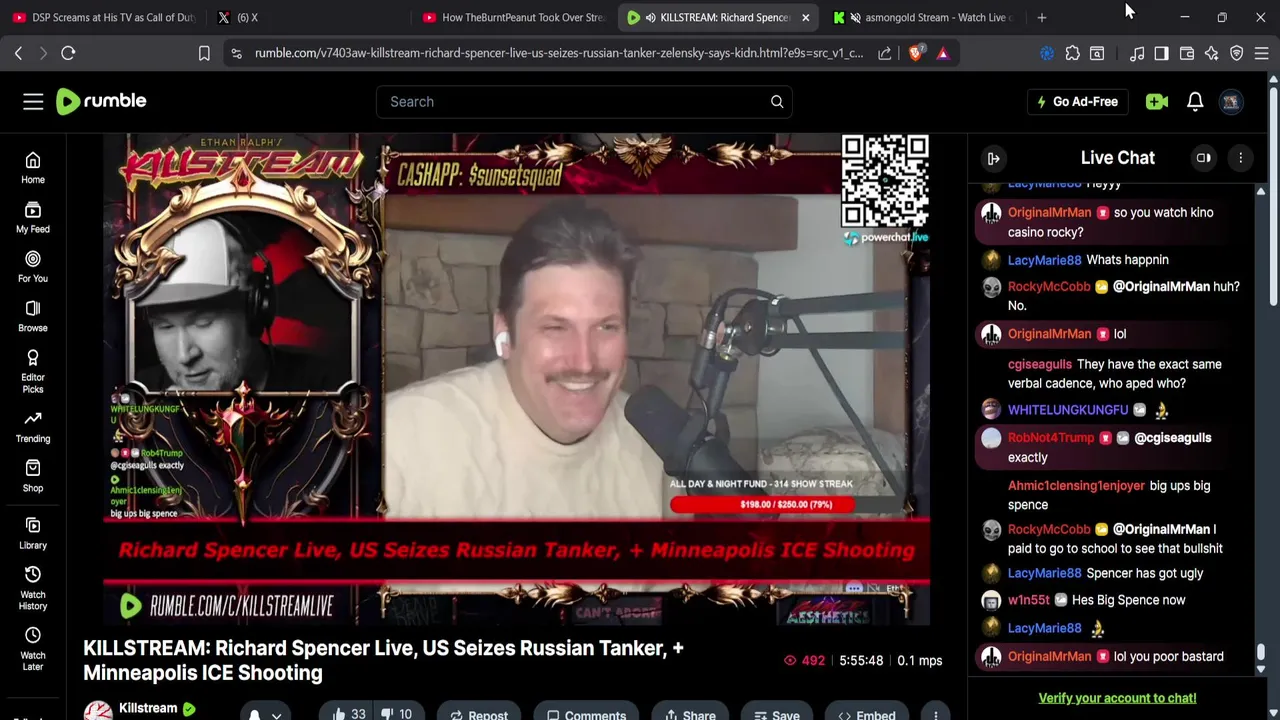The image size is (1280, 720).
Task: Open Shop in sidebar
Action: click(33, 476)
